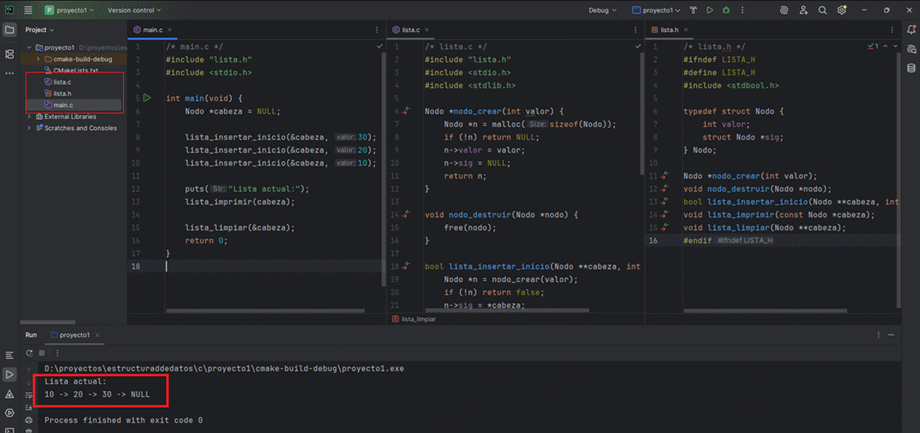Open IDE settings gear icon
The height and width of the screenshot is (433, 920).
coord(843,10)
